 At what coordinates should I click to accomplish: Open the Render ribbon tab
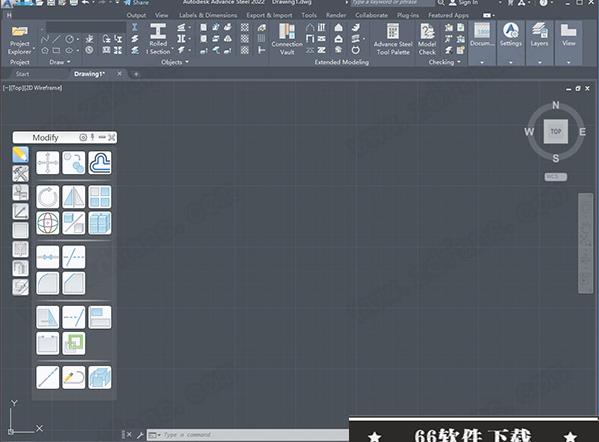click(336, 15)
